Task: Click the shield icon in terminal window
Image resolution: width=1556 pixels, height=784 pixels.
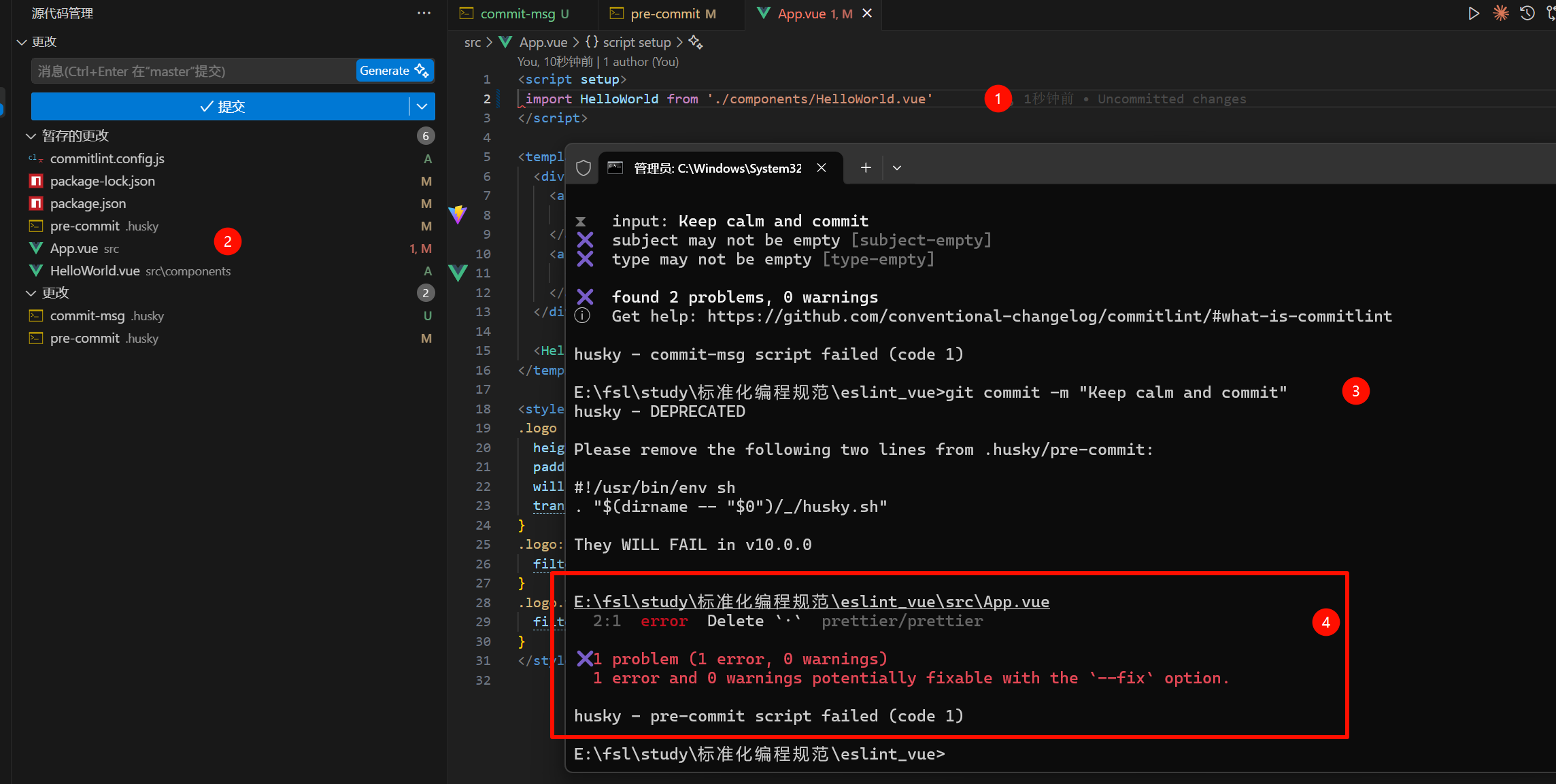Action: click(583, 168)
